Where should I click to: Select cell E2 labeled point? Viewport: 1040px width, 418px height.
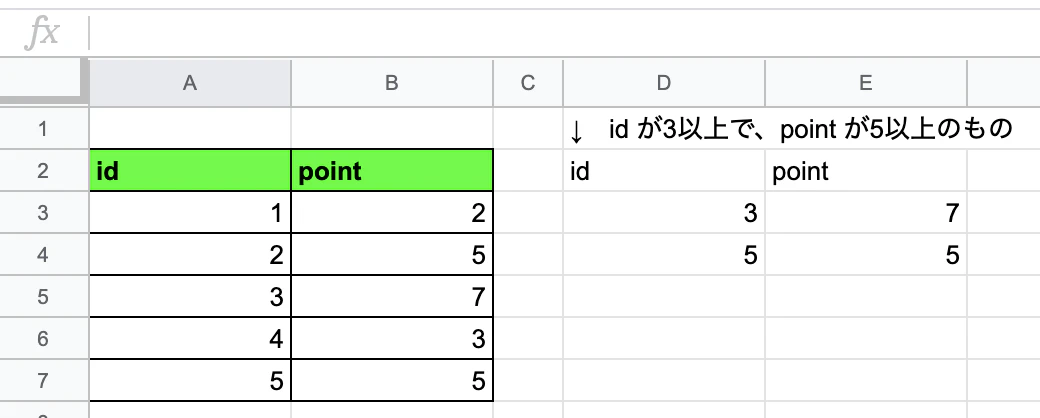click(866, 171)
